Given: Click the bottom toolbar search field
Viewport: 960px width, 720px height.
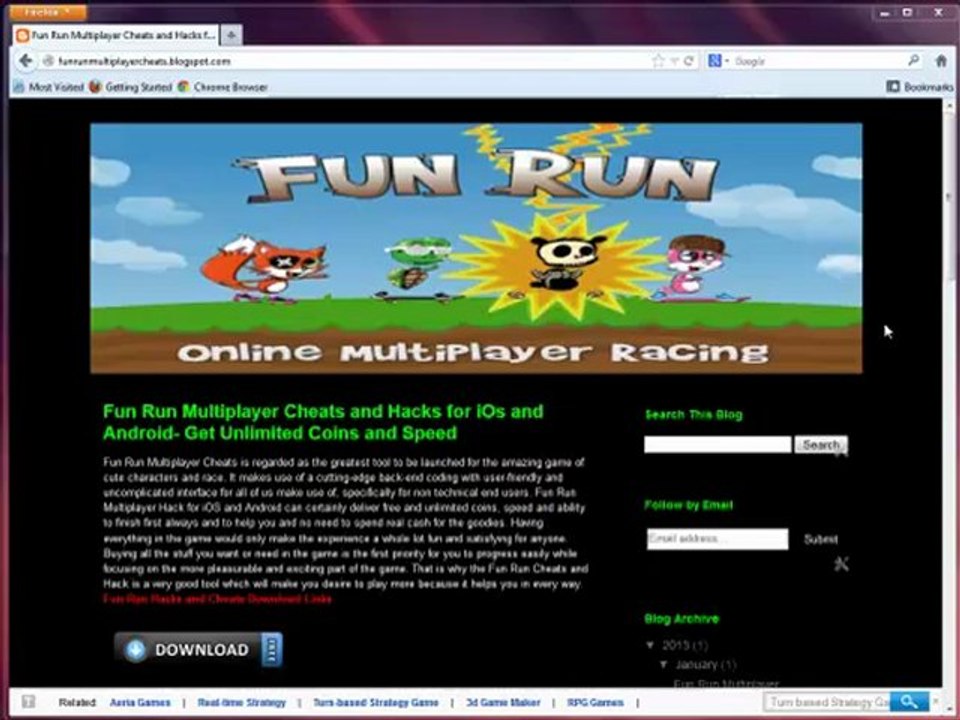Looking at the screenshot, I should pyautogui.click(x=827, y=702).
